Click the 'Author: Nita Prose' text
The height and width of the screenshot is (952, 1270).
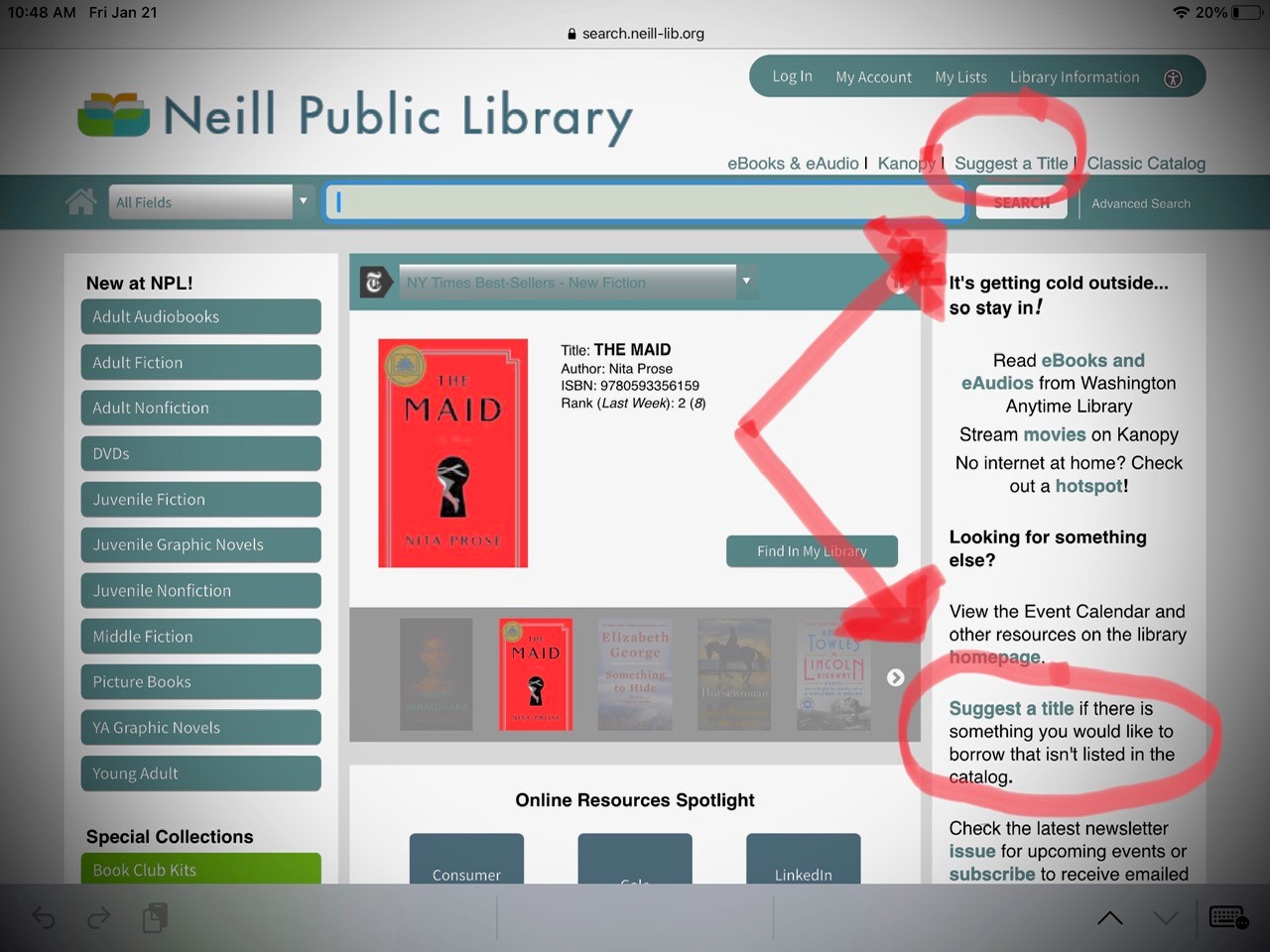[617, 369]
